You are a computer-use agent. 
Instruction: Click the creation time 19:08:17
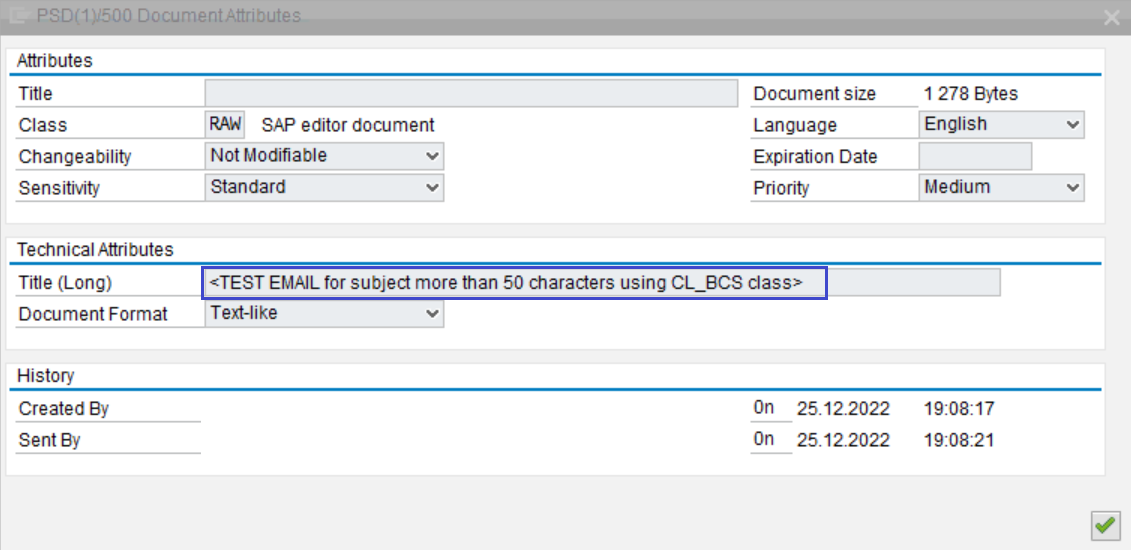[958, 409]
